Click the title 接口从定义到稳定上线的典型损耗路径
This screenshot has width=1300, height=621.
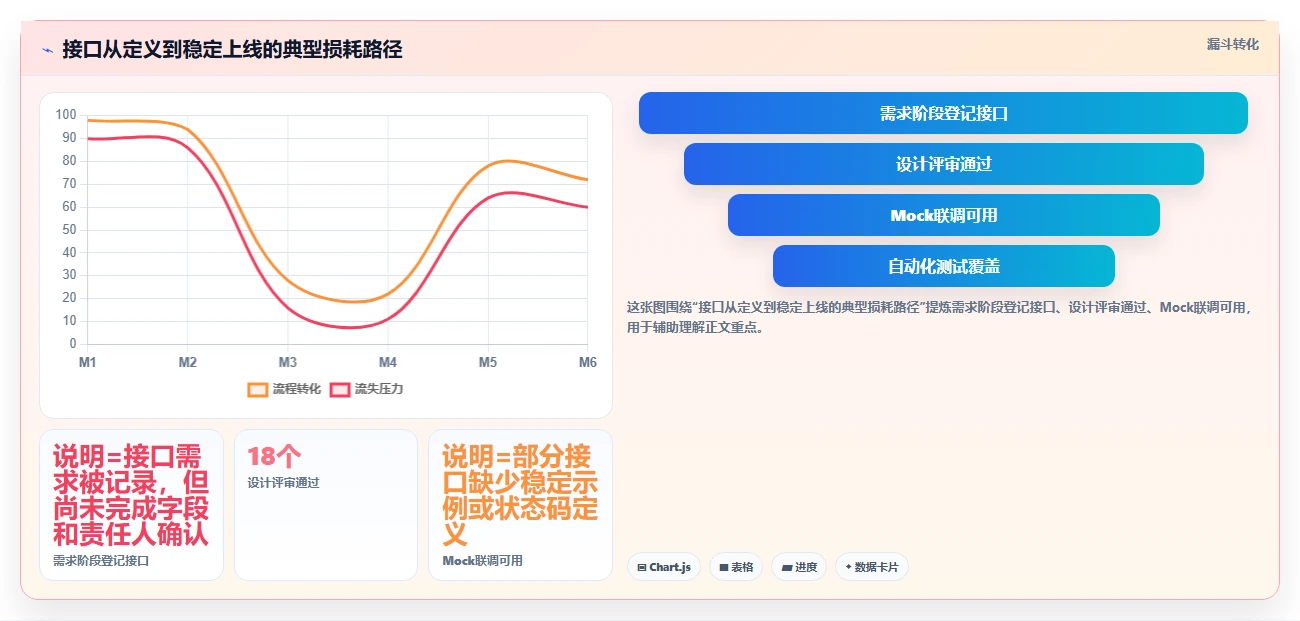[232, 49]
